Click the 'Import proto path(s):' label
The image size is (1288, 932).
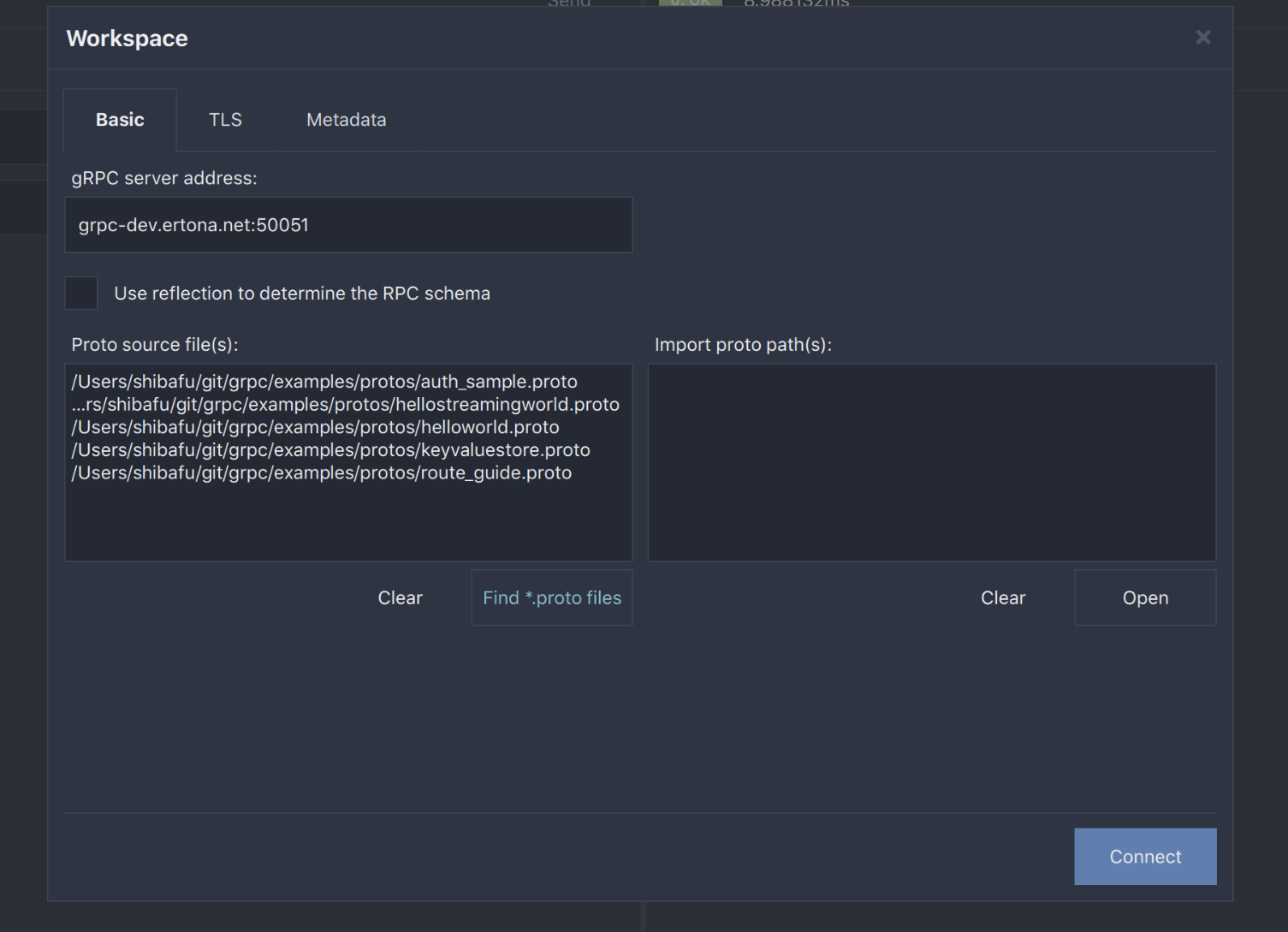point(743,345)
